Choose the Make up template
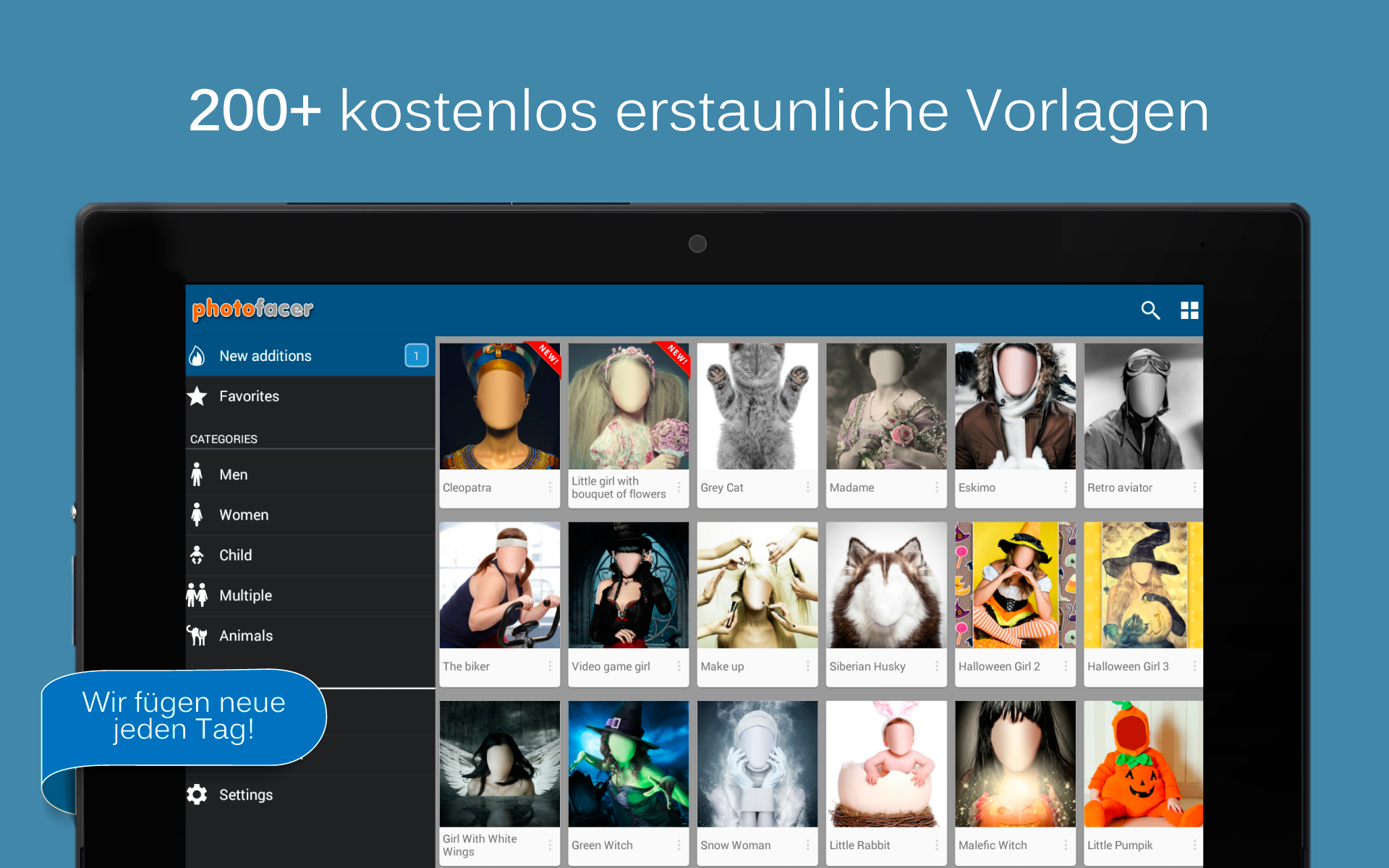 tap(757, 585)
